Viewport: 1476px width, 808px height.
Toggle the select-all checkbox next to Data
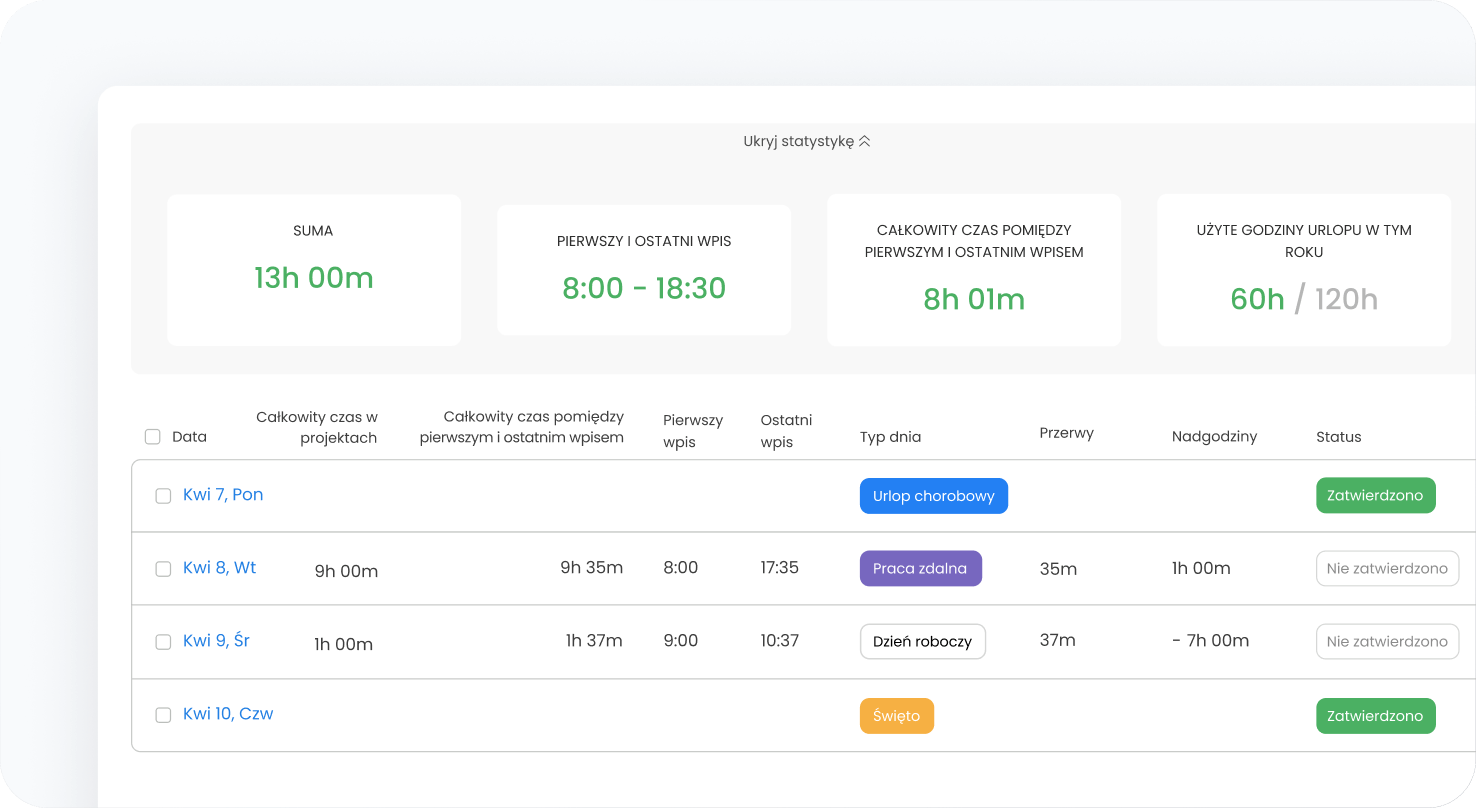152,436
